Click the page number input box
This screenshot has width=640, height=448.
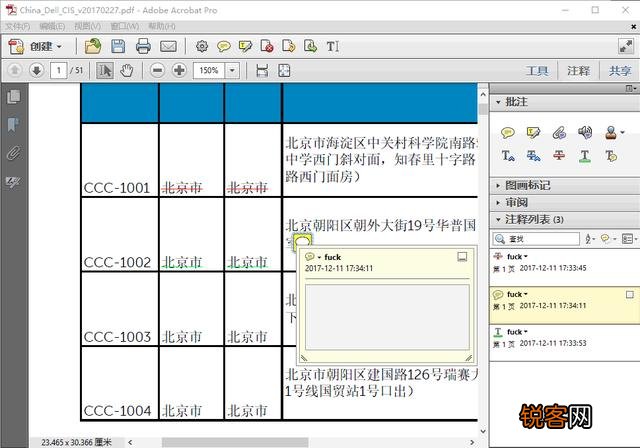point(61,70)
